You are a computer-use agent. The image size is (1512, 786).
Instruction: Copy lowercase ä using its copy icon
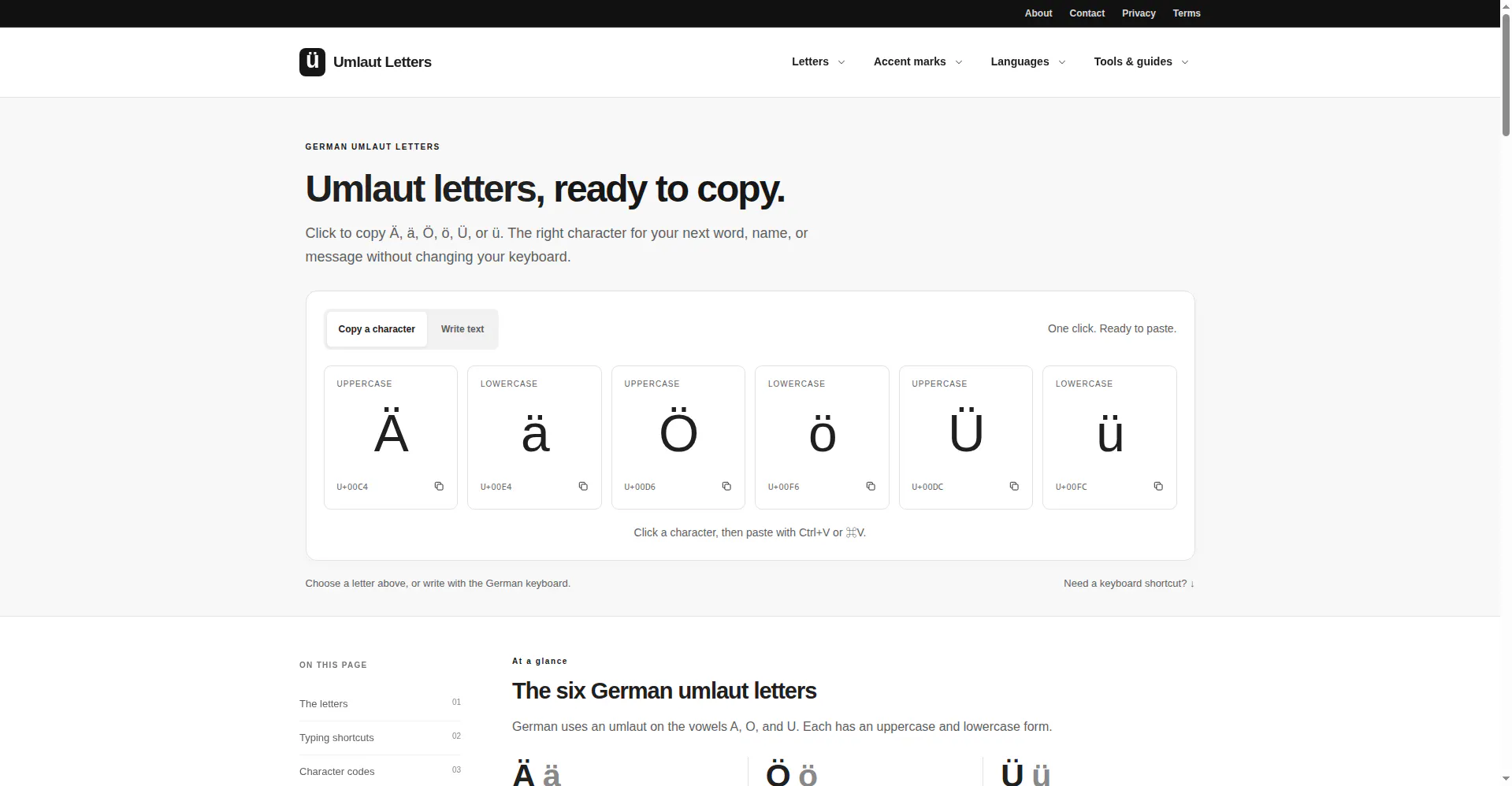583,487
